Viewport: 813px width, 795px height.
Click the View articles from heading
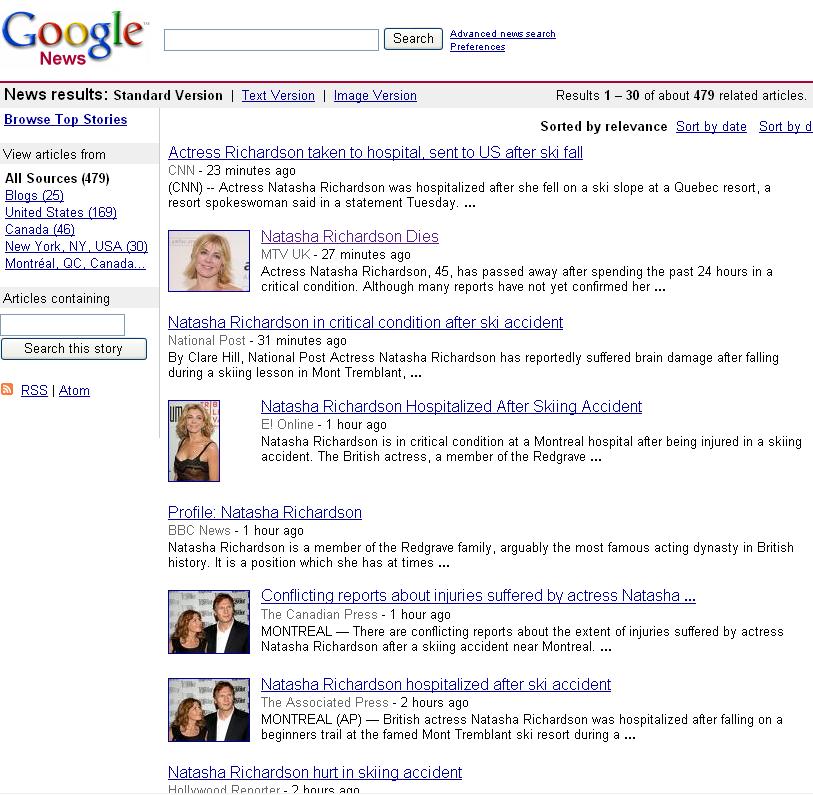pyautogui.click(x=54, y=155)
